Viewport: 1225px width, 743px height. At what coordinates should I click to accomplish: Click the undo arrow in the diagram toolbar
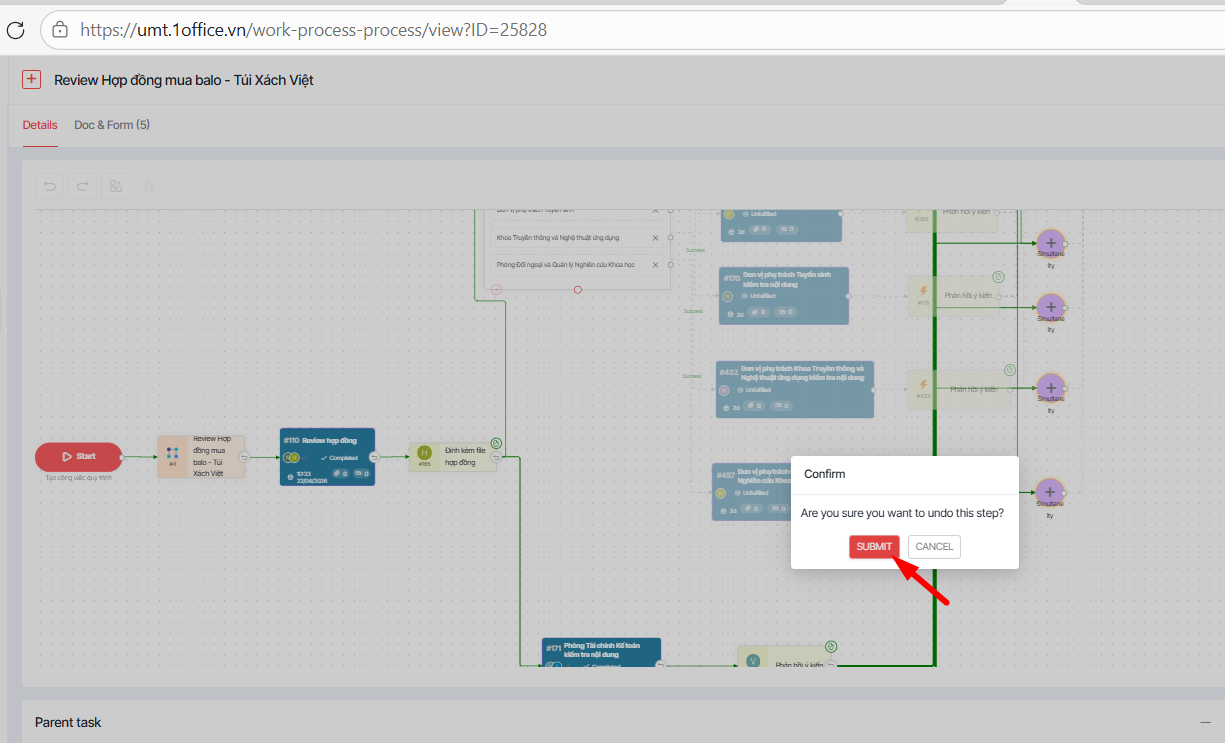50,186
